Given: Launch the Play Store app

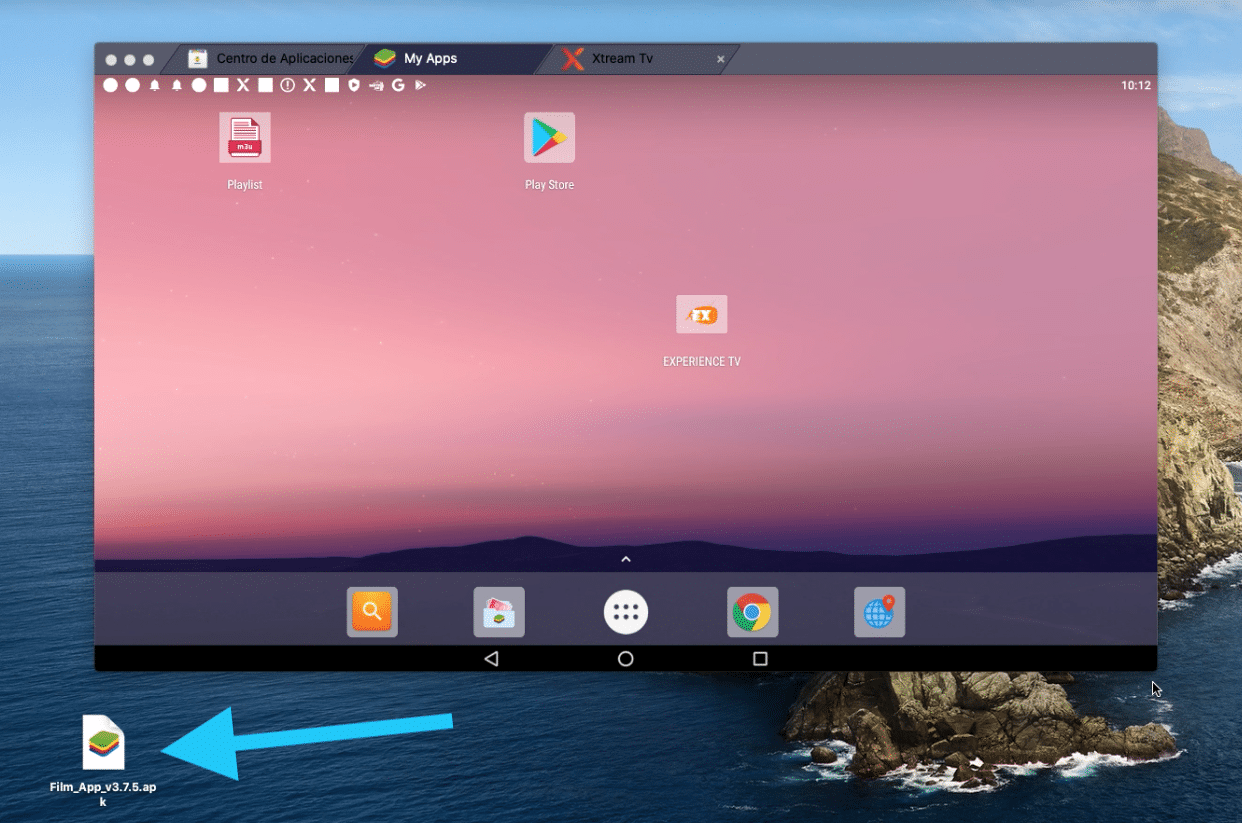Looking at the screenshot, I should pos(549,137).
